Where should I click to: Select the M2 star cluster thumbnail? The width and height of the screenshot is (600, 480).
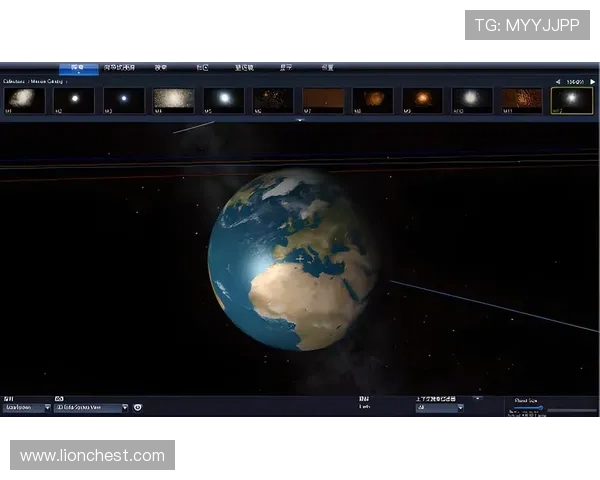point(74,99)
